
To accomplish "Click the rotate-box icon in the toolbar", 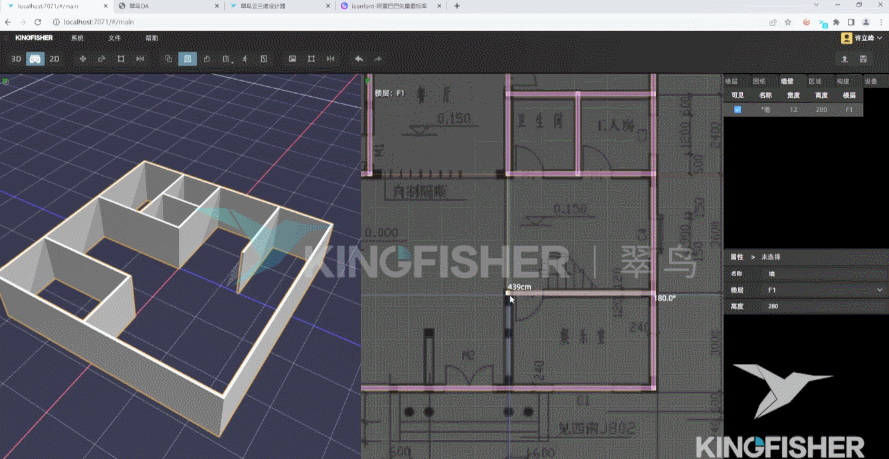I will click(x=207, y=59).
